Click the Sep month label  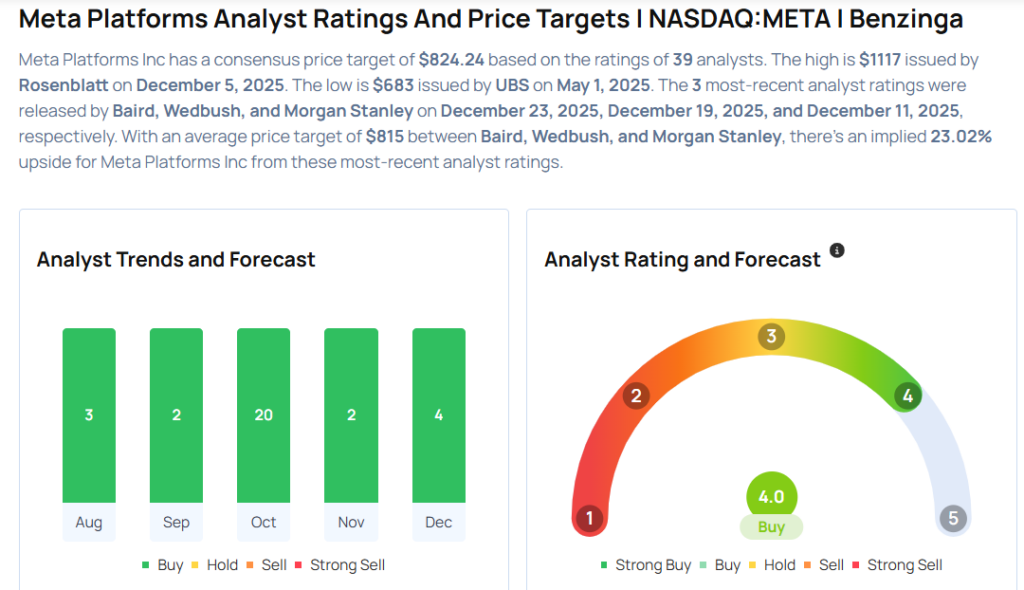tap(176, 522)
